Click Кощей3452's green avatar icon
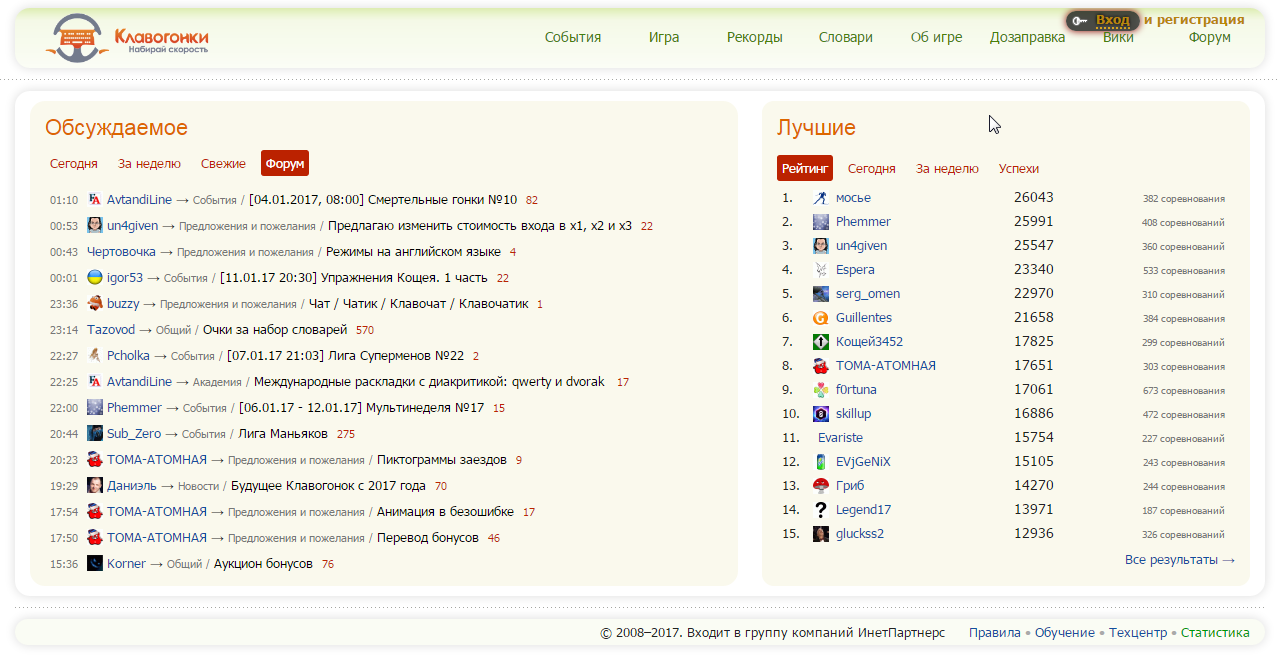Viewport: 1279px width, 658px height. pos(821,342)
